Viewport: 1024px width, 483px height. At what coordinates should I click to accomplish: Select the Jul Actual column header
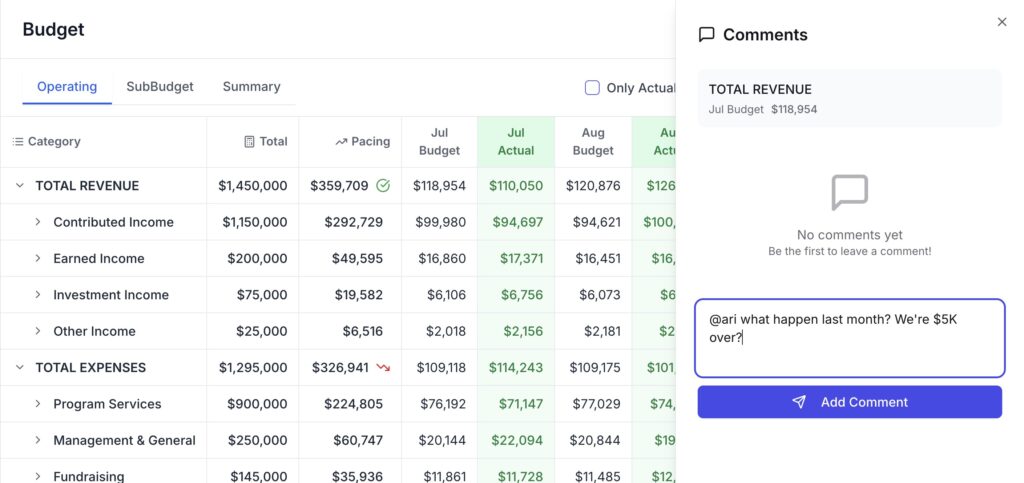coord(515,141)
